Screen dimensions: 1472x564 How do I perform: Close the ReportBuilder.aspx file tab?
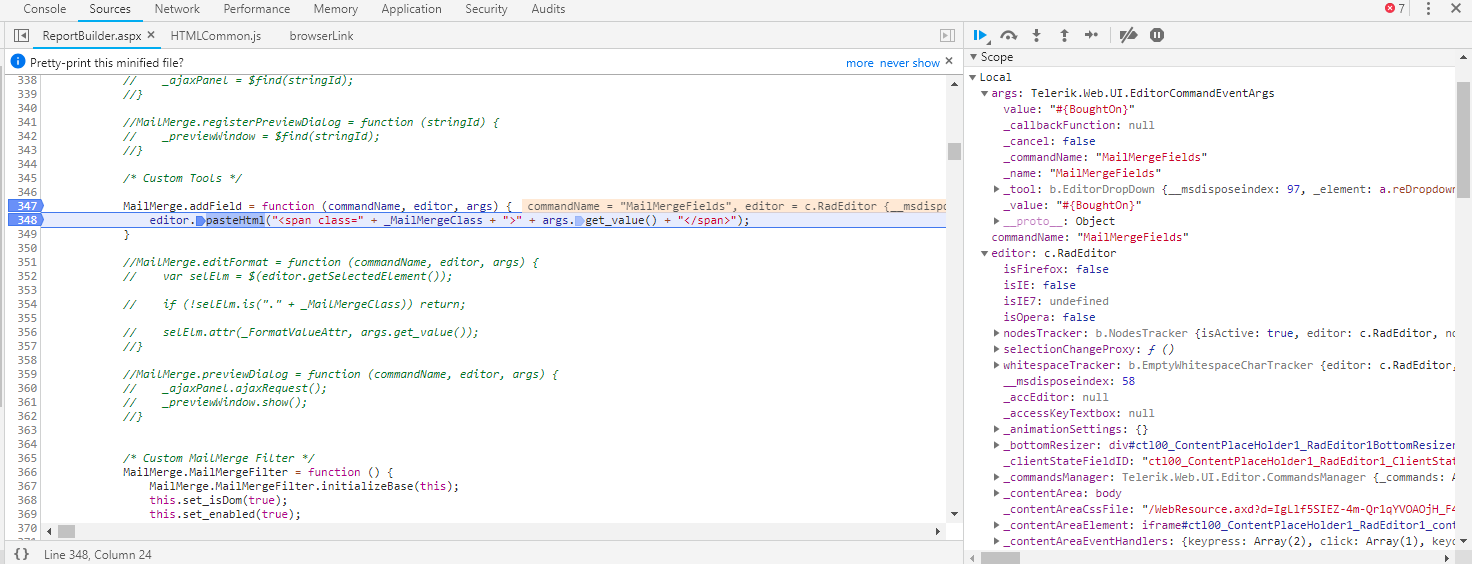point(151,35)
